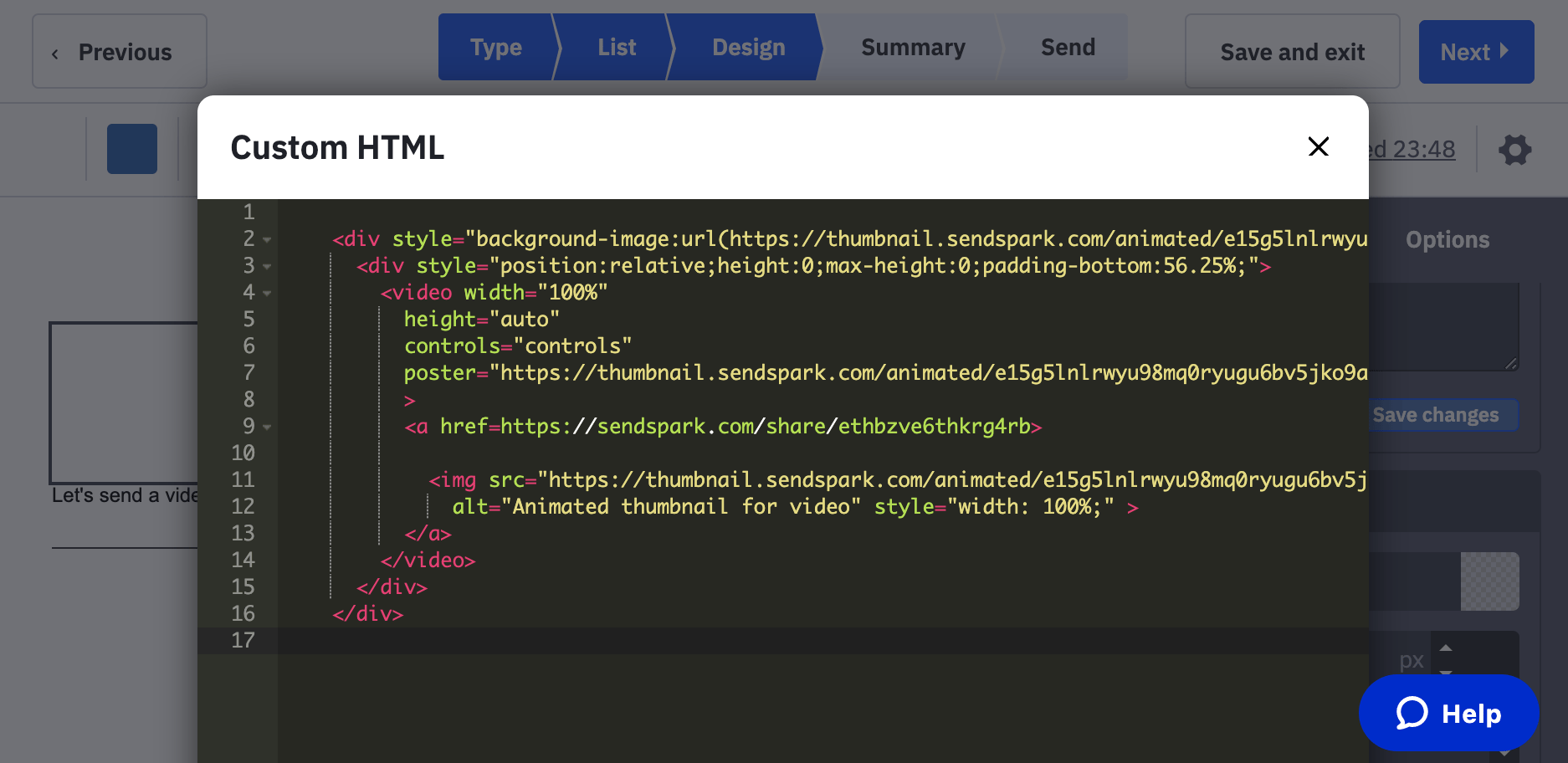Collapse code fold arrow on line 2

tap(267, 240)
